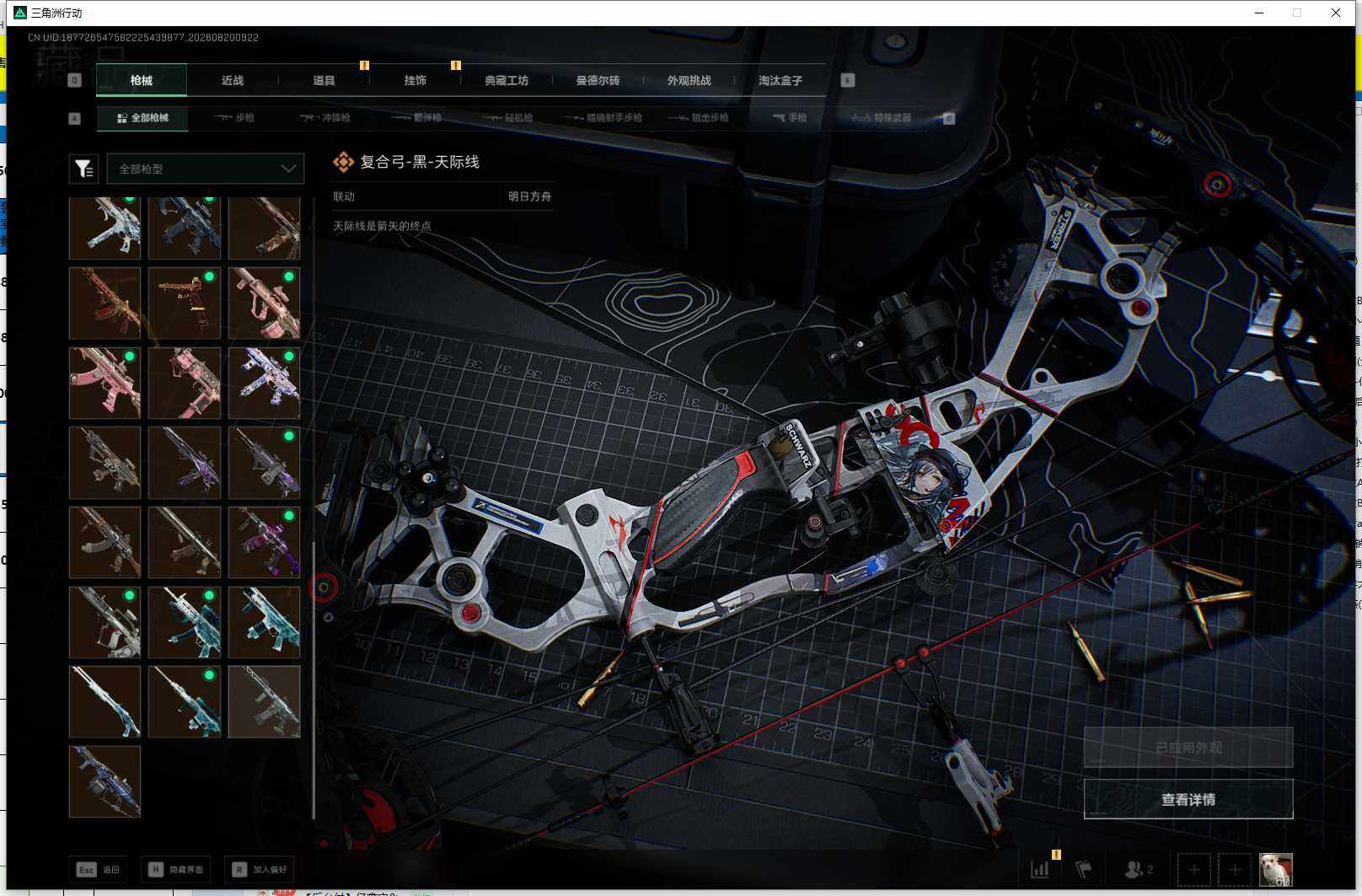Image resolution: width=1362 pixels, height=896 pixels.
Task: Click the H 隐藏界面 button
Action: pos(175,869)
